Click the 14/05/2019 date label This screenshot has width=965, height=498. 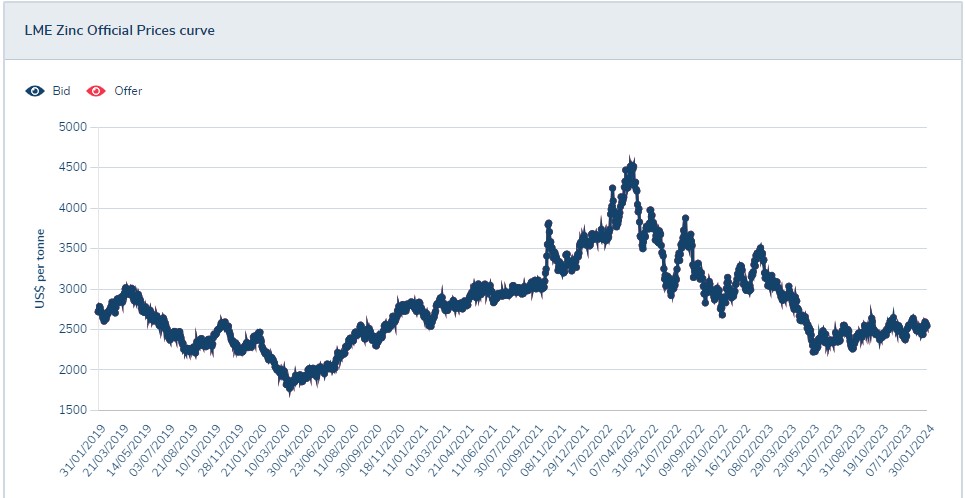pyautogui.click(x=129, y=449)
